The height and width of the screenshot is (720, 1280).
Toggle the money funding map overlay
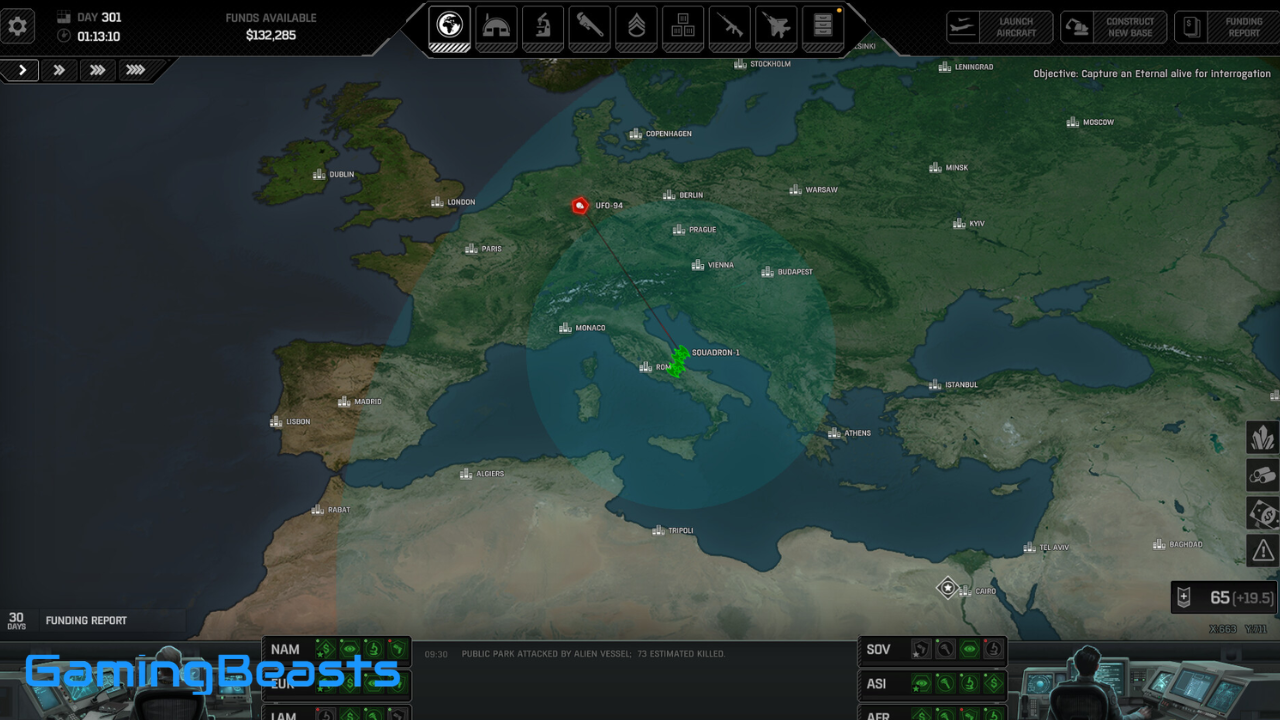(1262, 513)
